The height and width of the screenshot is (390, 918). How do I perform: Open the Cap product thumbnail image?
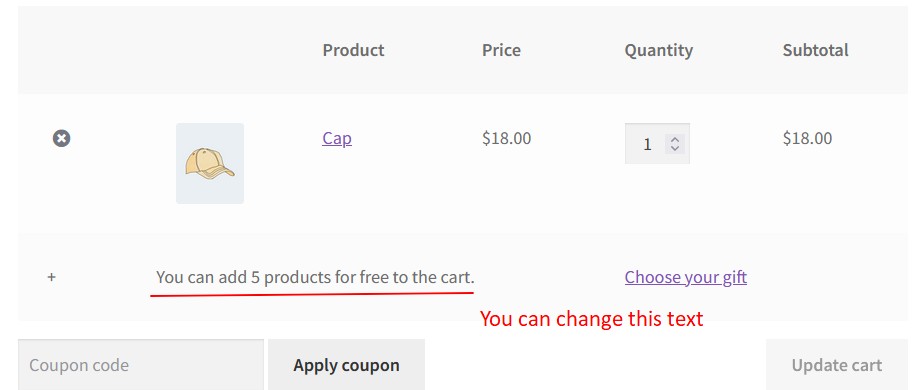tap(210, 163)
